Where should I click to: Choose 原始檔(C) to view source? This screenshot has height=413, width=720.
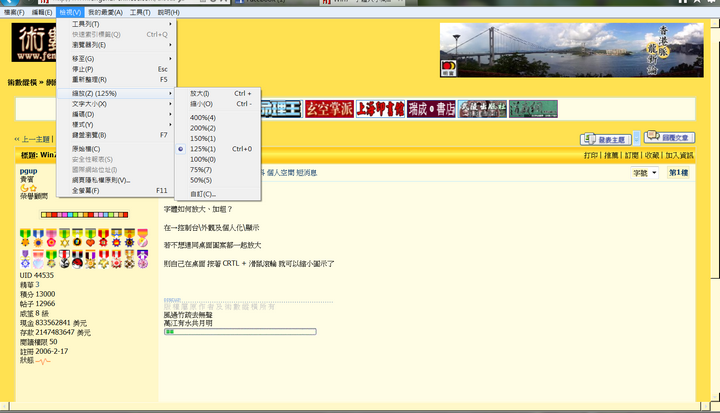coord(116,149)
